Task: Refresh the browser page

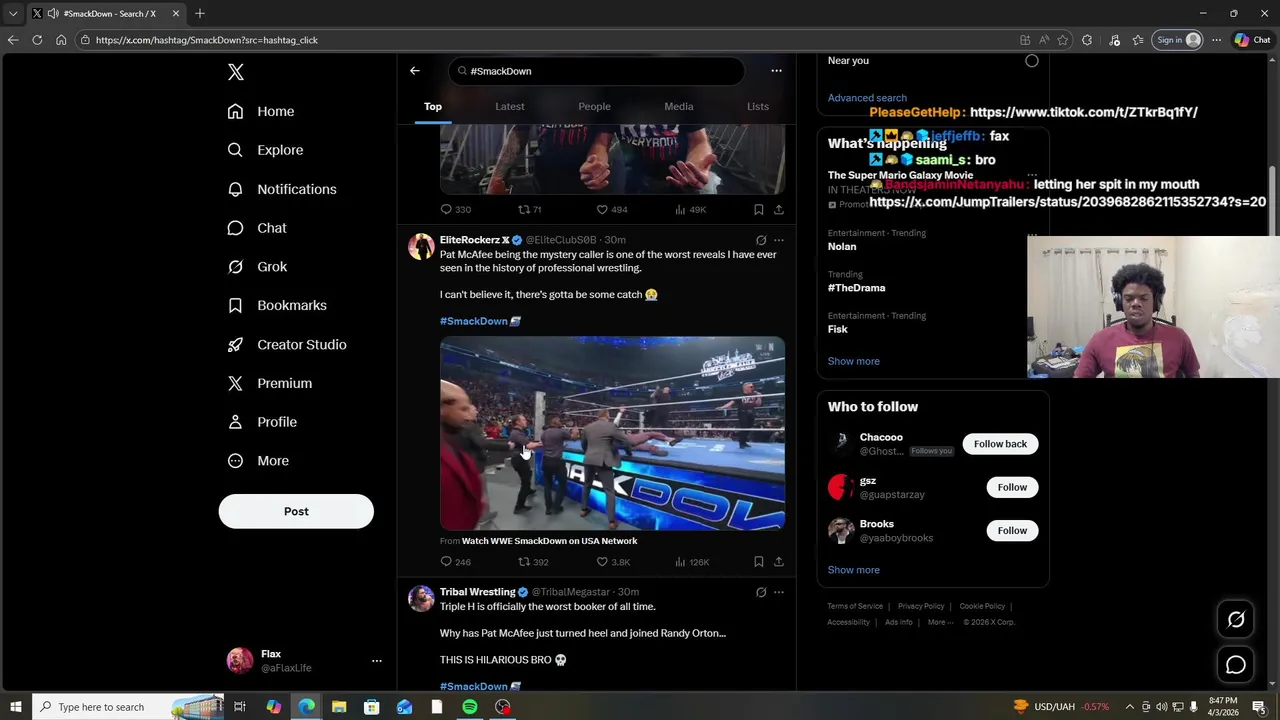Action: (37, 40)
